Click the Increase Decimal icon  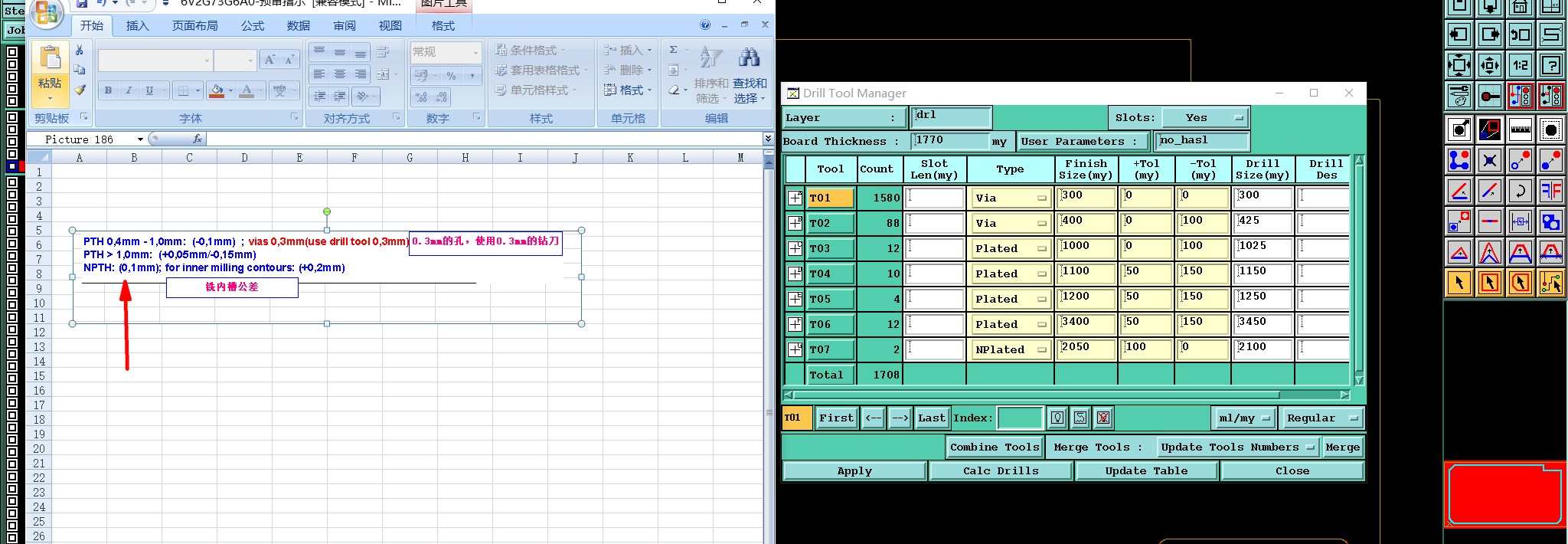point(422,97)
